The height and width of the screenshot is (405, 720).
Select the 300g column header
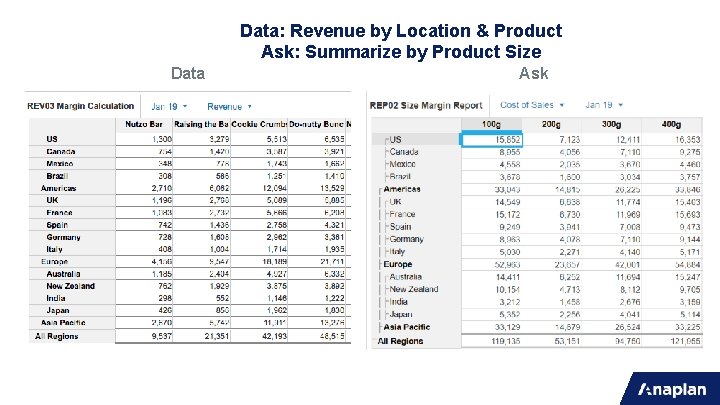611,124
